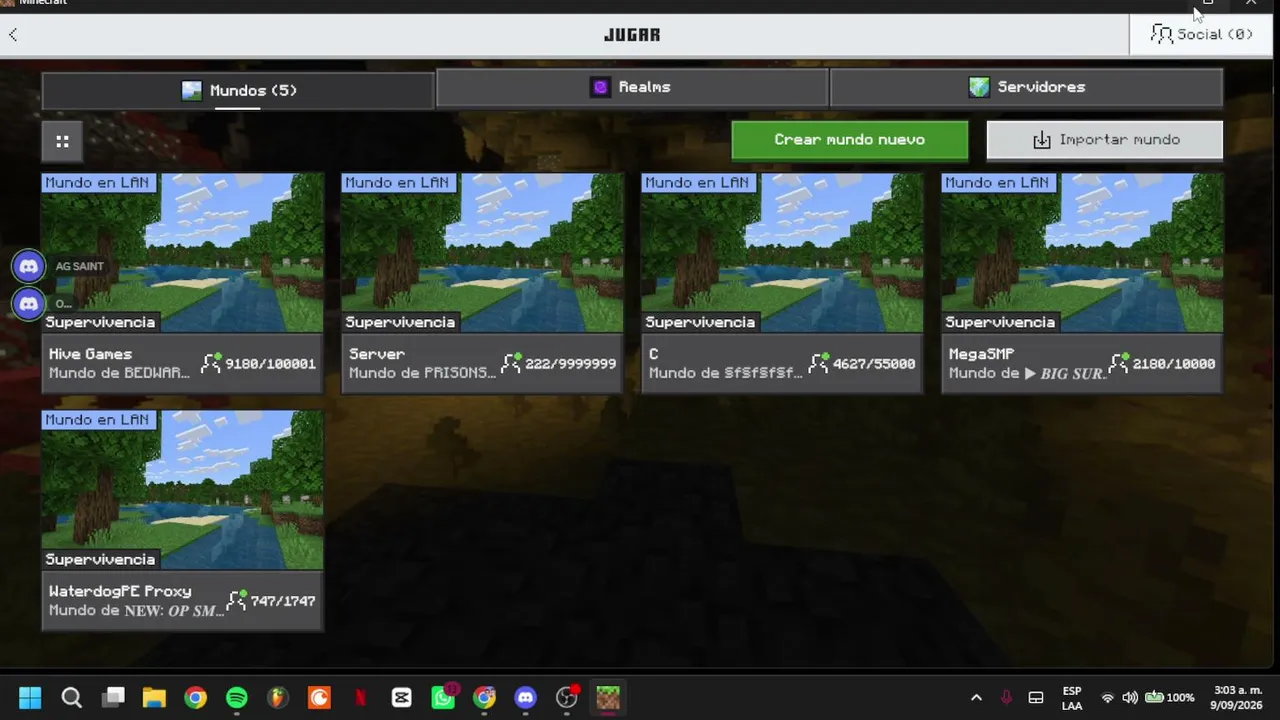Toggle the grid view layout icon
The height and width of the screenshot is (720, 1280).
click(62, 142)
